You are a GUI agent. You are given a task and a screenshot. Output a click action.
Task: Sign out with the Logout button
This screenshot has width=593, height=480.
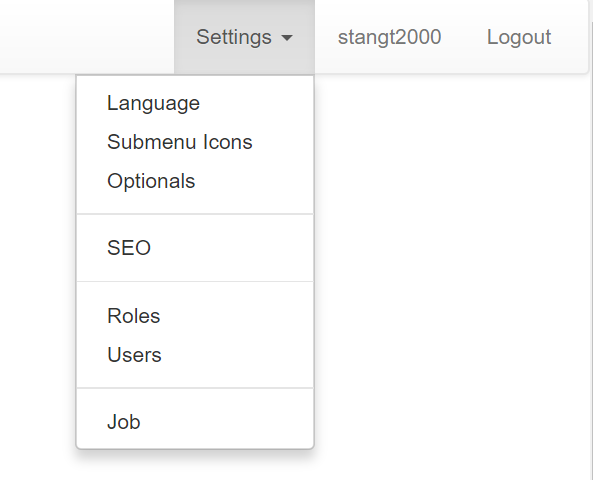518,37
